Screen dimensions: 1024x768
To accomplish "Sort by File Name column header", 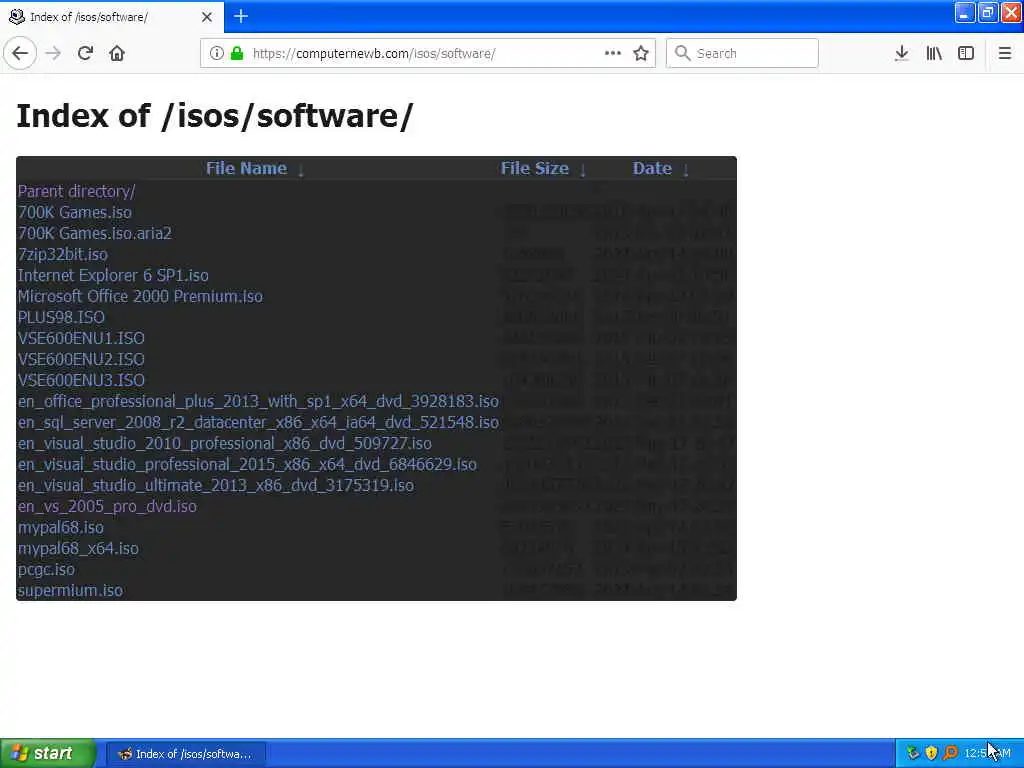I will tap(246, 168).
